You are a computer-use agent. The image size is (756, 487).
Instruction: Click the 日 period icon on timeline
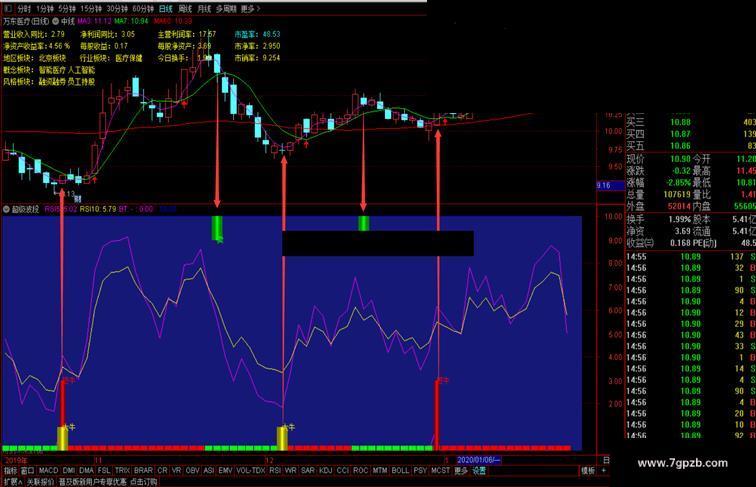click(x=606, y=460)
